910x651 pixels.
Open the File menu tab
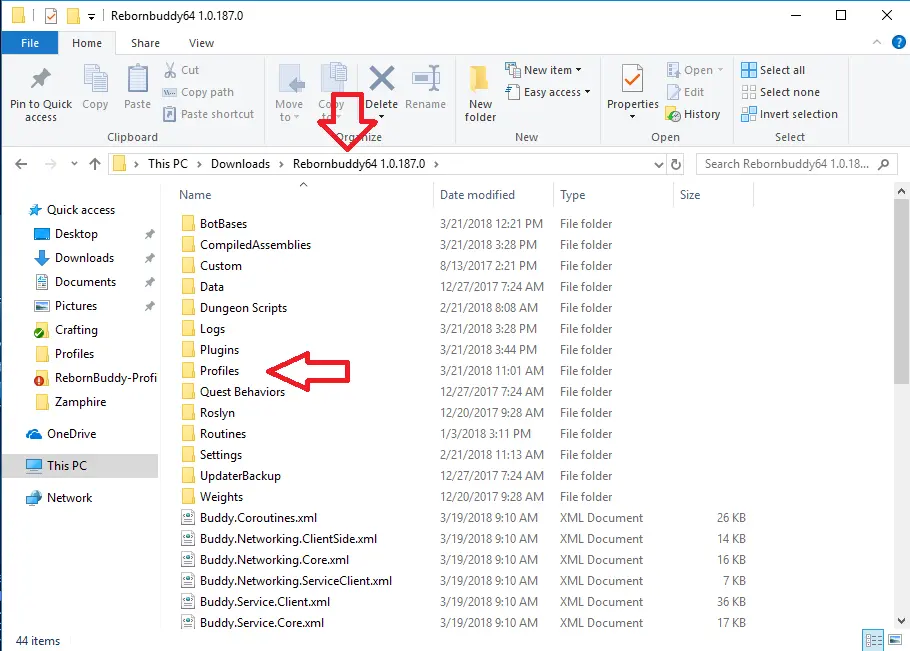(x=30, y=43)
